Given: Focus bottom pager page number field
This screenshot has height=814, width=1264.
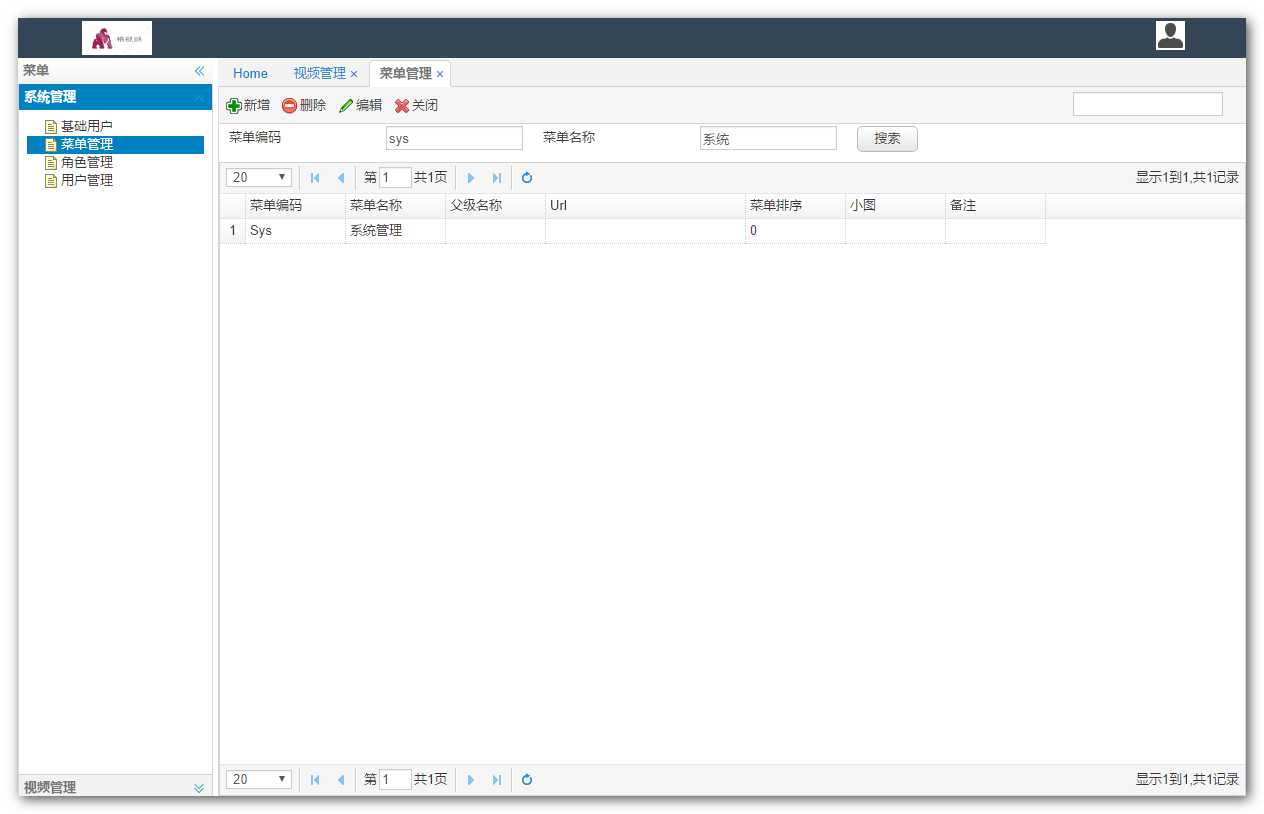Looking at the screenshot, I should 395,779.
